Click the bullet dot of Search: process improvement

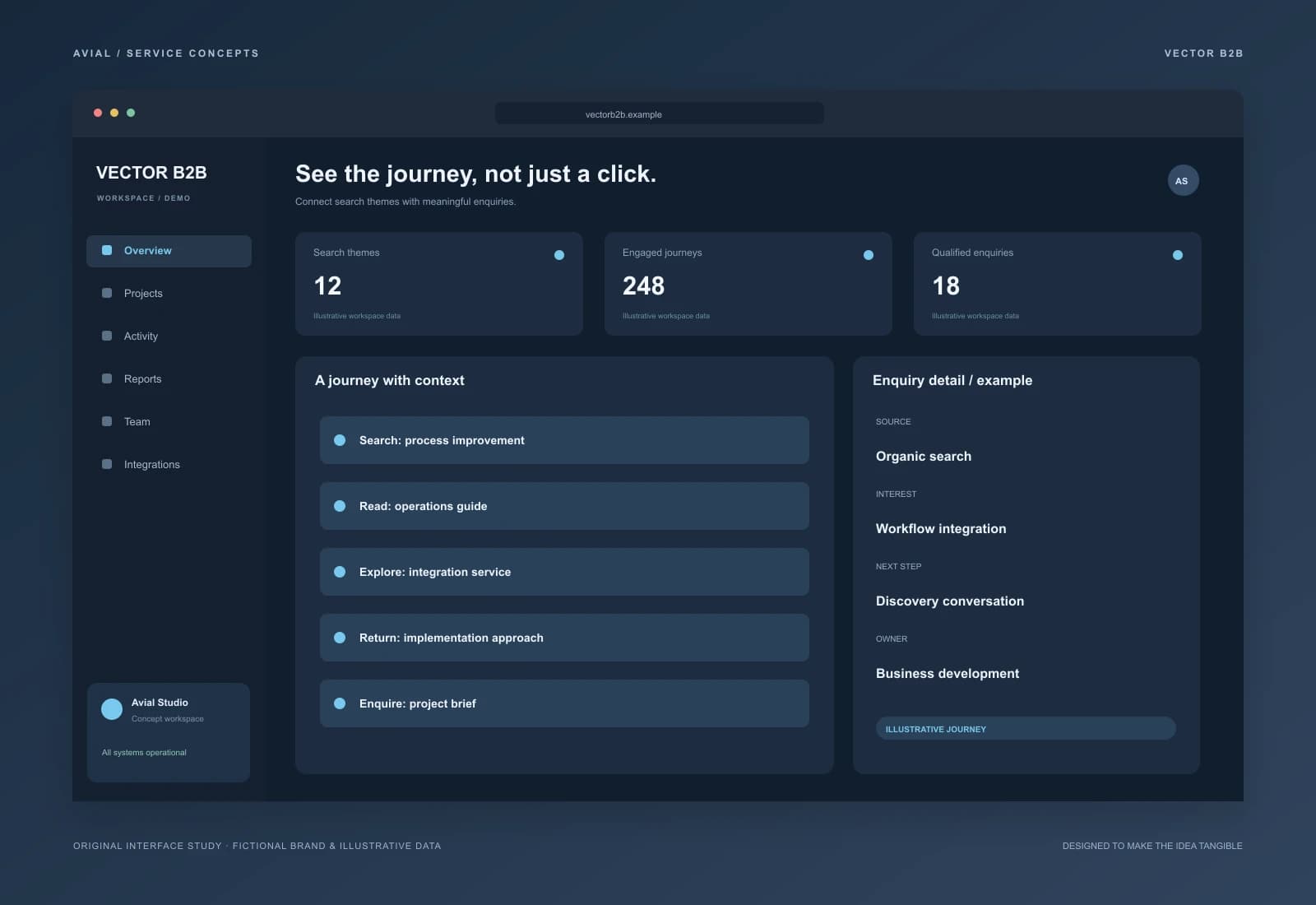(x=340, y=440)
